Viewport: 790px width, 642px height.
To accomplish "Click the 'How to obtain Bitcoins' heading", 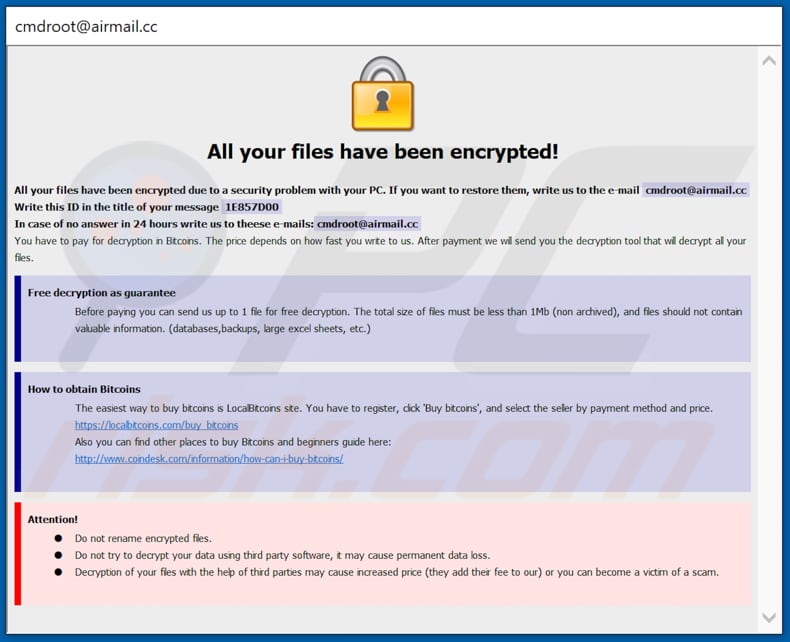I will point(84,389).
